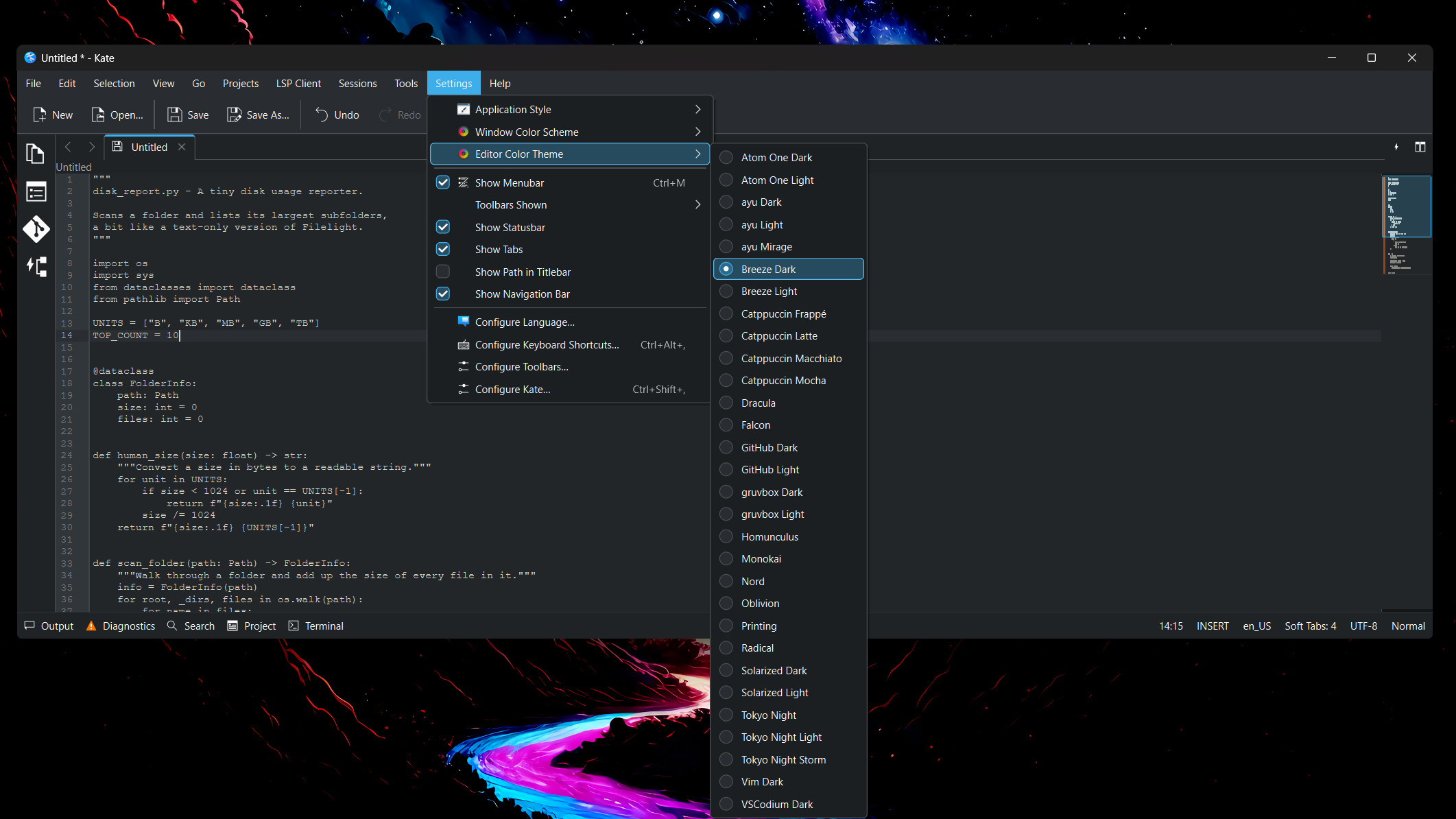The height and width of the screenshot is (819, 1456).
Task: Open the Soft Tabs indentation selector
Action: pyautogui.click(x=1310, y=626)
